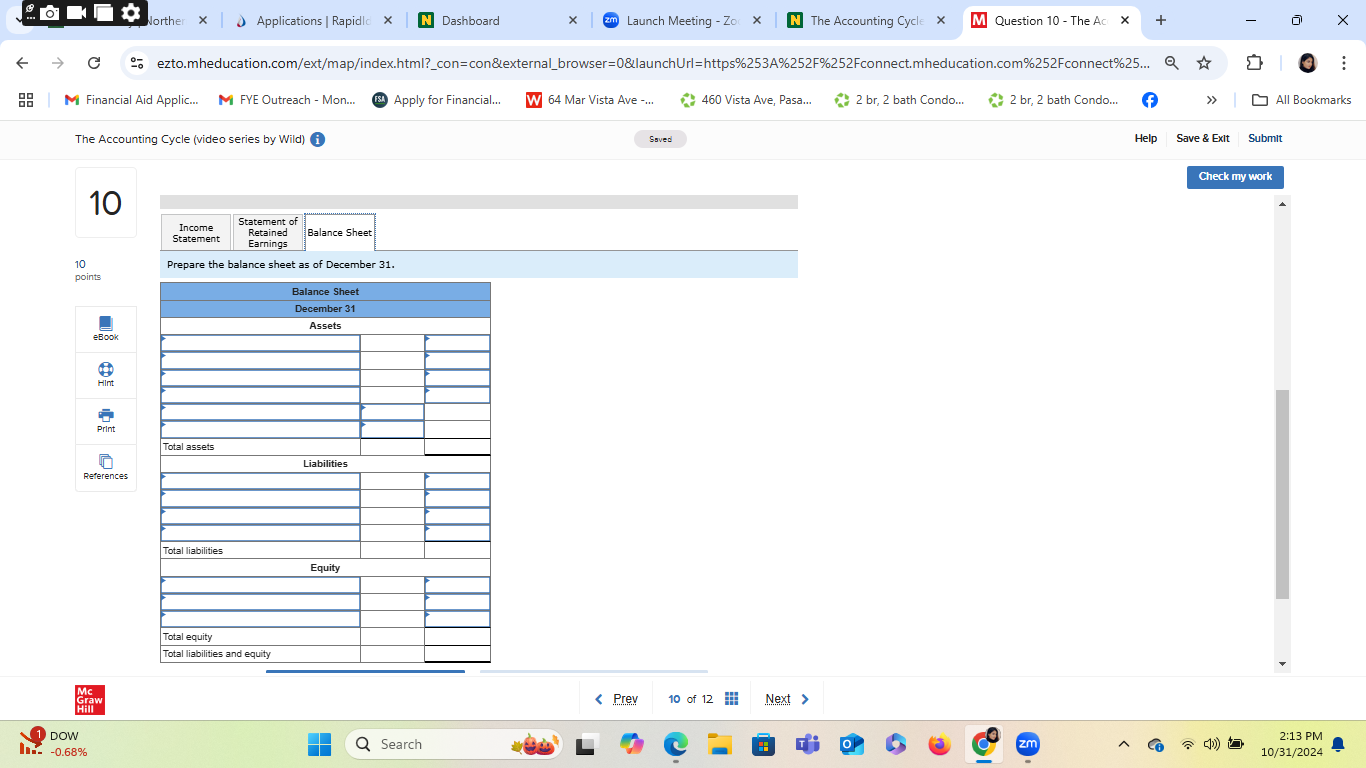Click the Total liabilities amount cell

[x=457, y=550]
